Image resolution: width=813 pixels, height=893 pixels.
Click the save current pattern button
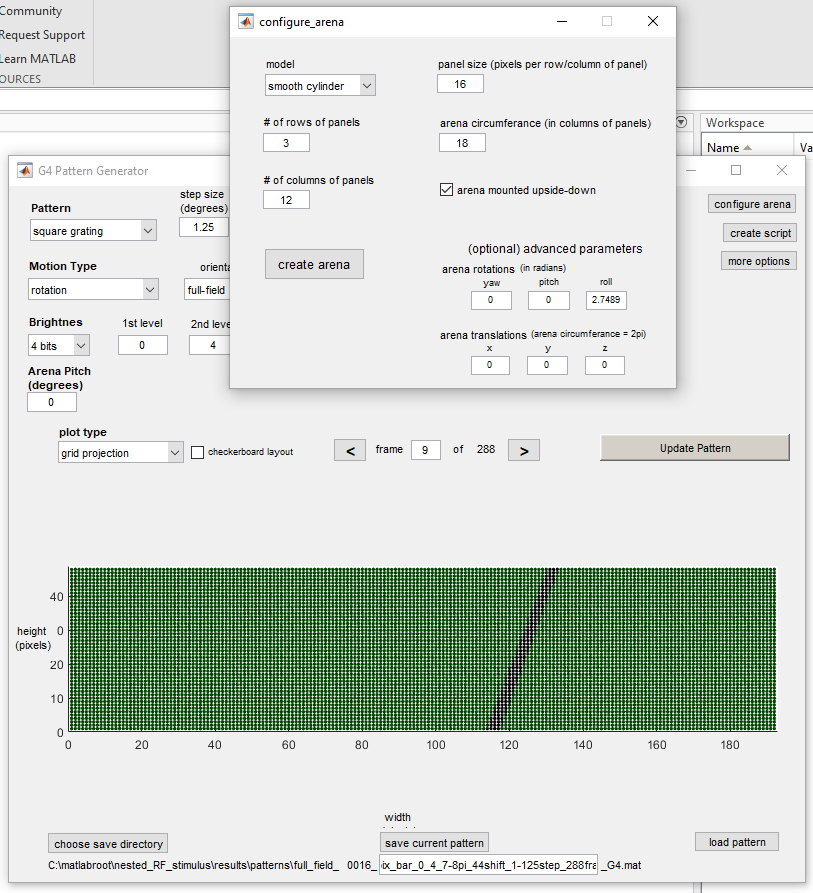[x=435, y=843]
